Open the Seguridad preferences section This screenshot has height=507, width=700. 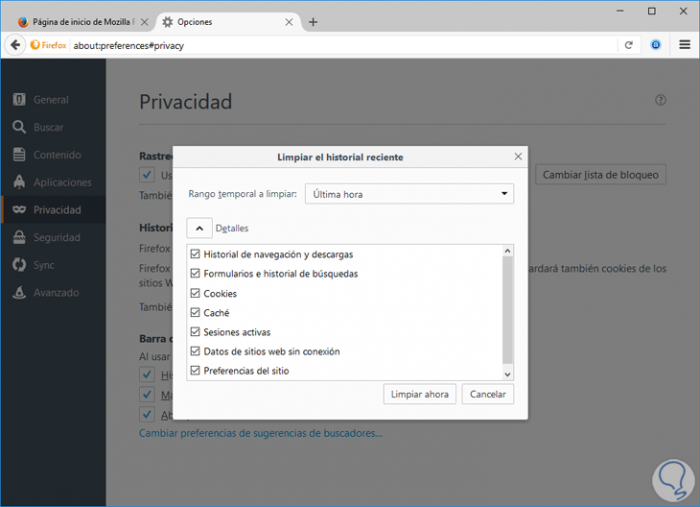[53, 237]
